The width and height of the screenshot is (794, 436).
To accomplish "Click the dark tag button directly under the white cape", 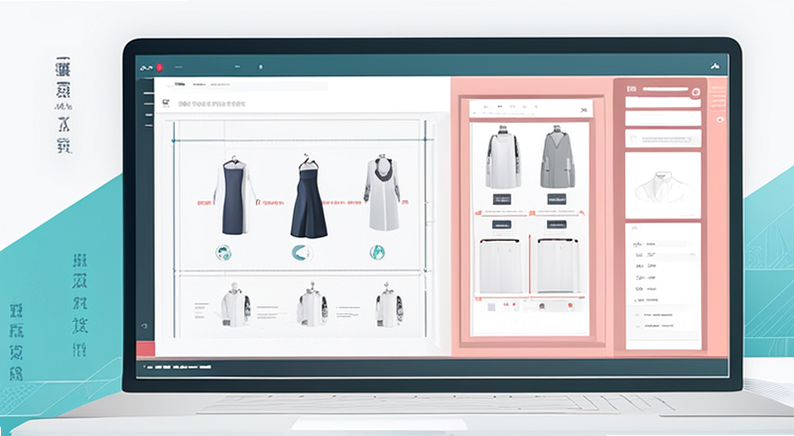I will [x=502, y=199].
